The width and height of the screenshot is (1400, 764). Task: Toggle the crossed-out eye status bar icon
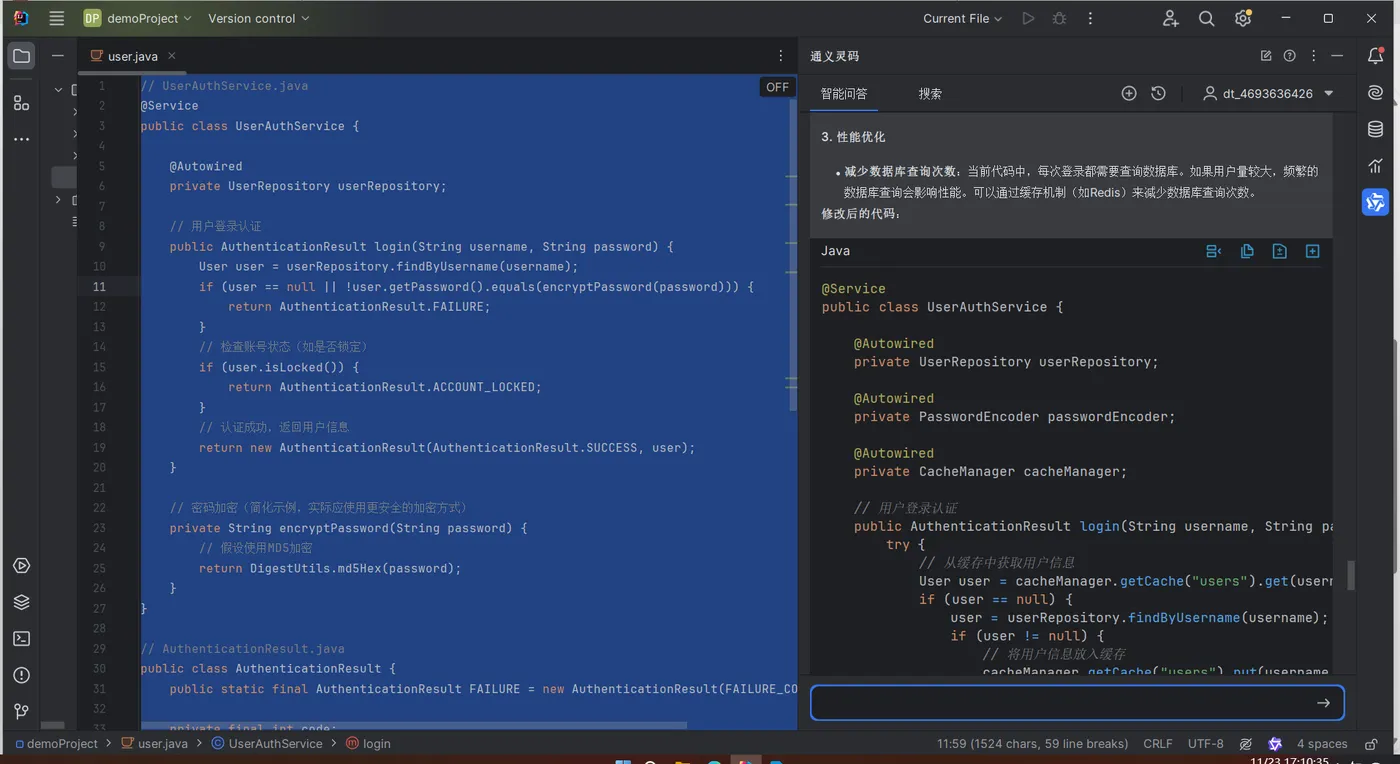[x=1246, y=744]
